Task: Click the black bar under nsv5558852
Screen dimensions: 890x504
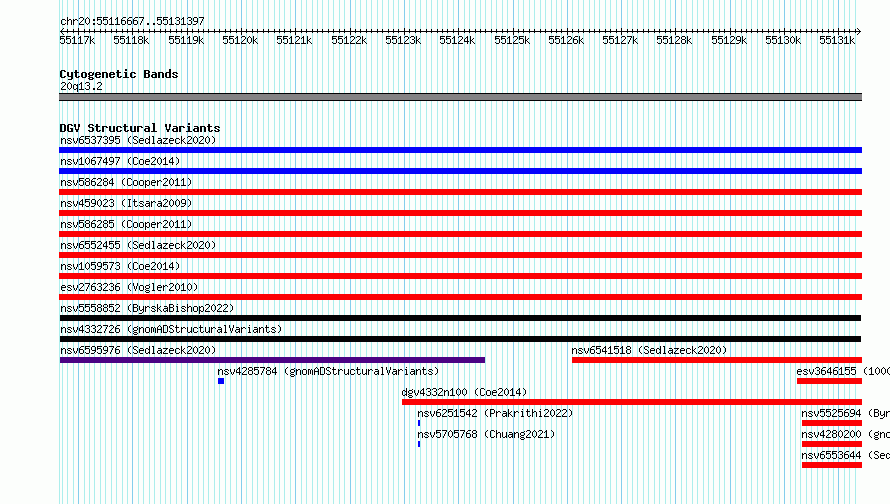Action: point(460,318)
